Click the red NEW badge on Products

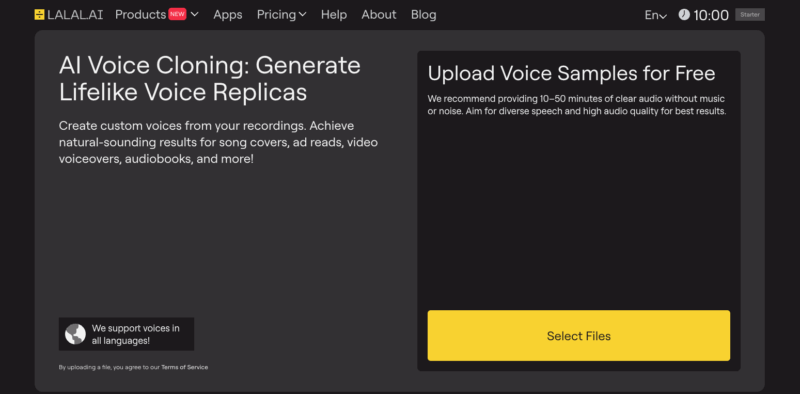[177, 14]
